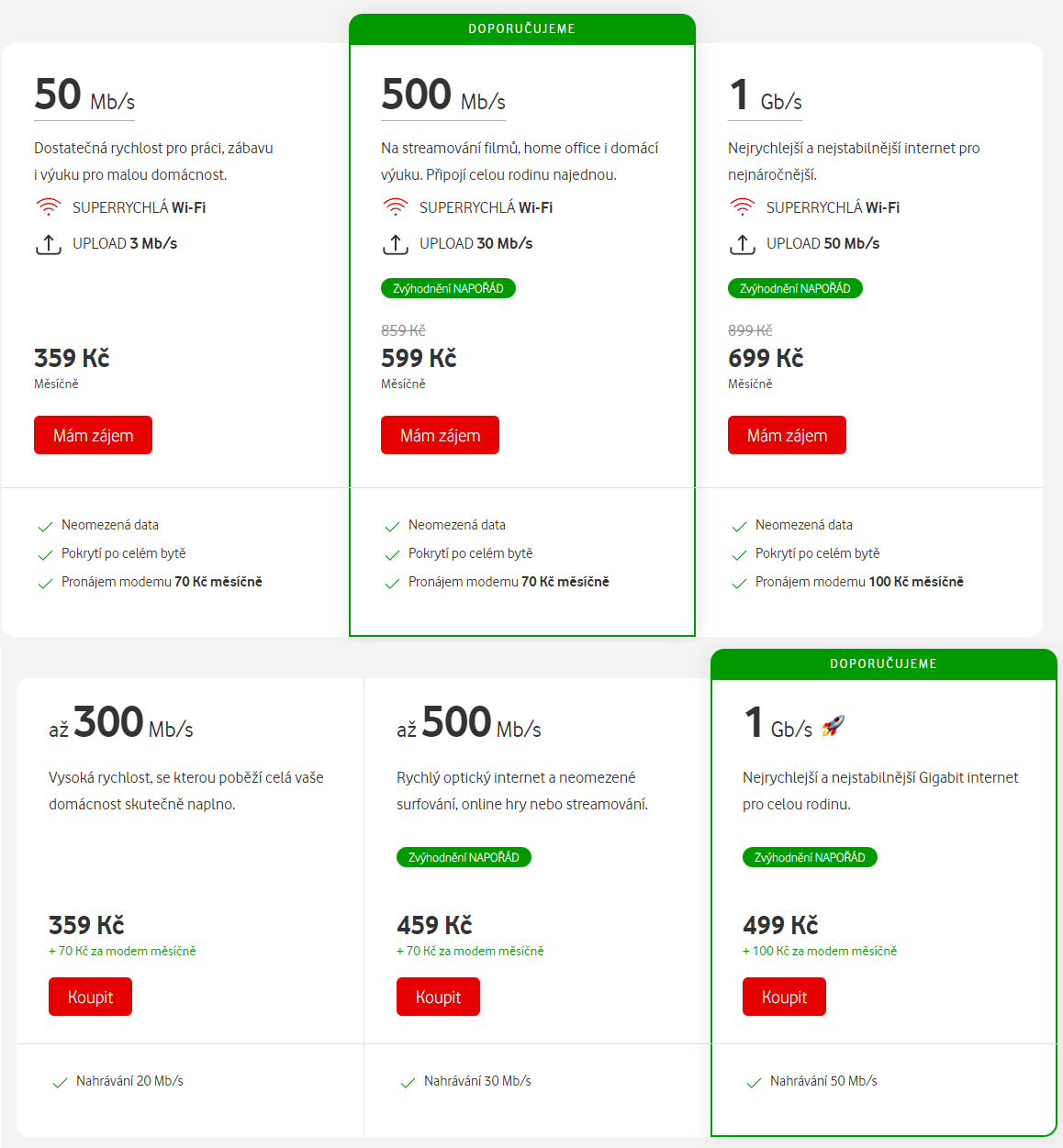The width and height of the screenshot is (1063, 1148).
Task: Click Wi-Fi icon in 1 Gb/s plan
Action: pos(742,207)
